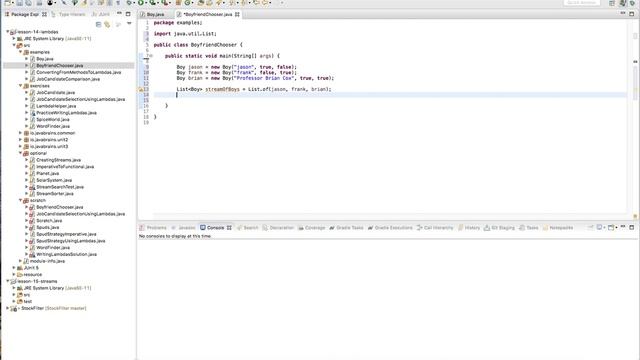Select JobCandidate.java in exercises

(56, 93)
